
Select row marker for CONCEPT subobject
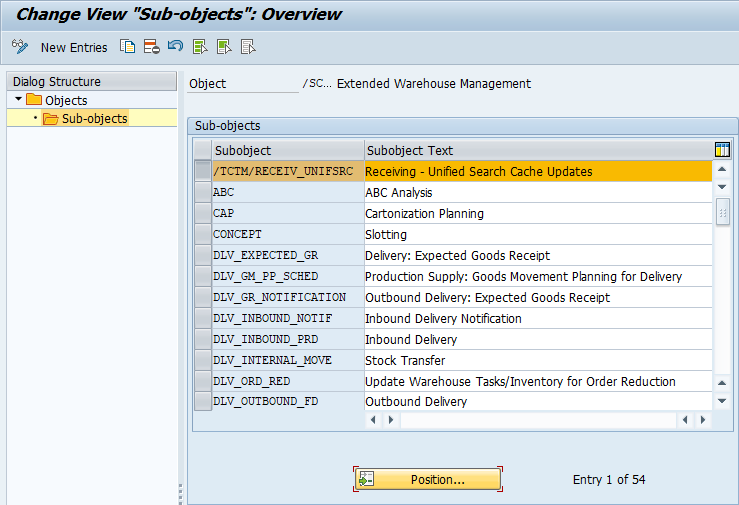202,235
